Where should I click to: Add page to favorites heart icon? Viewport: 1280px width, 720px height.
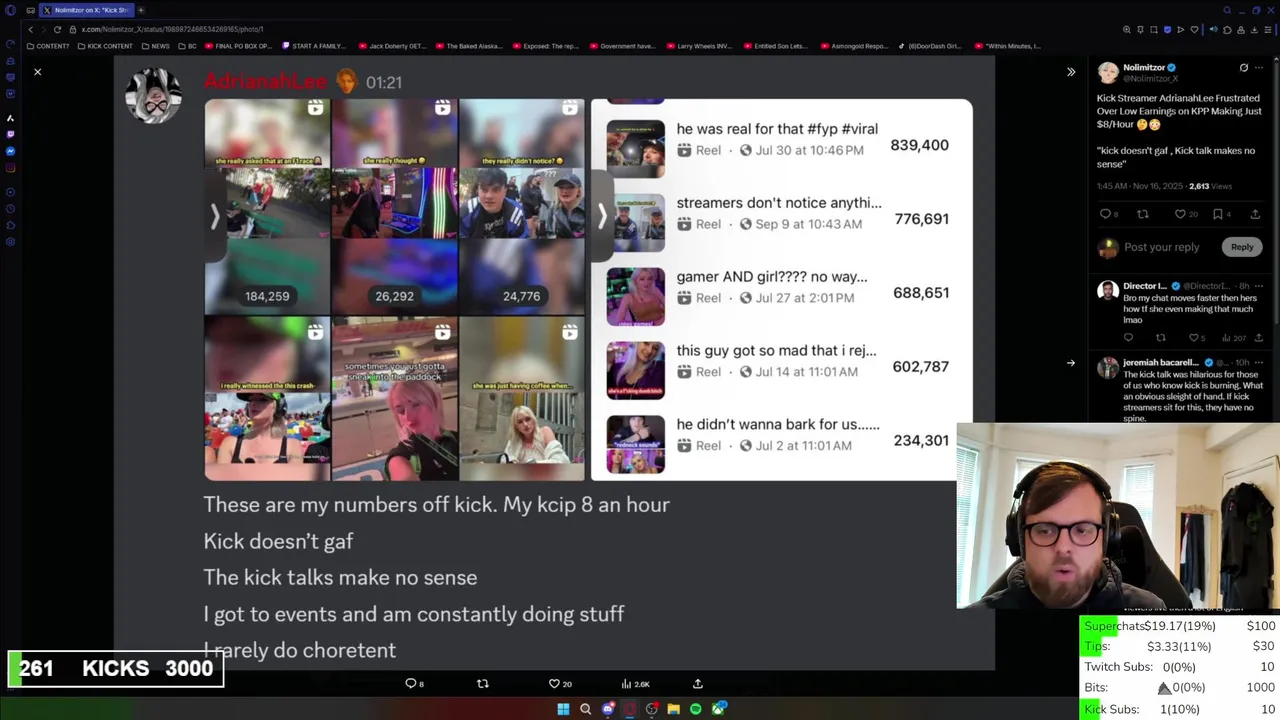tap(1194, 30)
